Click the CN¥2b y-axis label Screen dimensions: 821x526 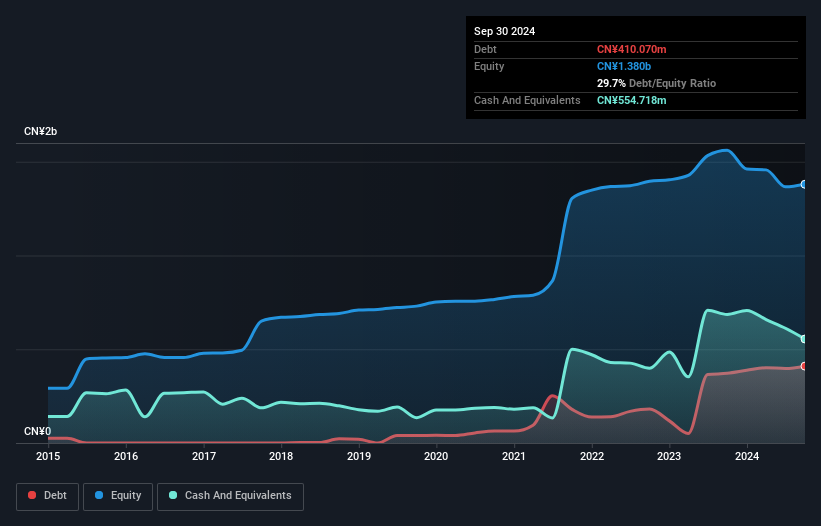pyautogui.click(x=40, y=131)
